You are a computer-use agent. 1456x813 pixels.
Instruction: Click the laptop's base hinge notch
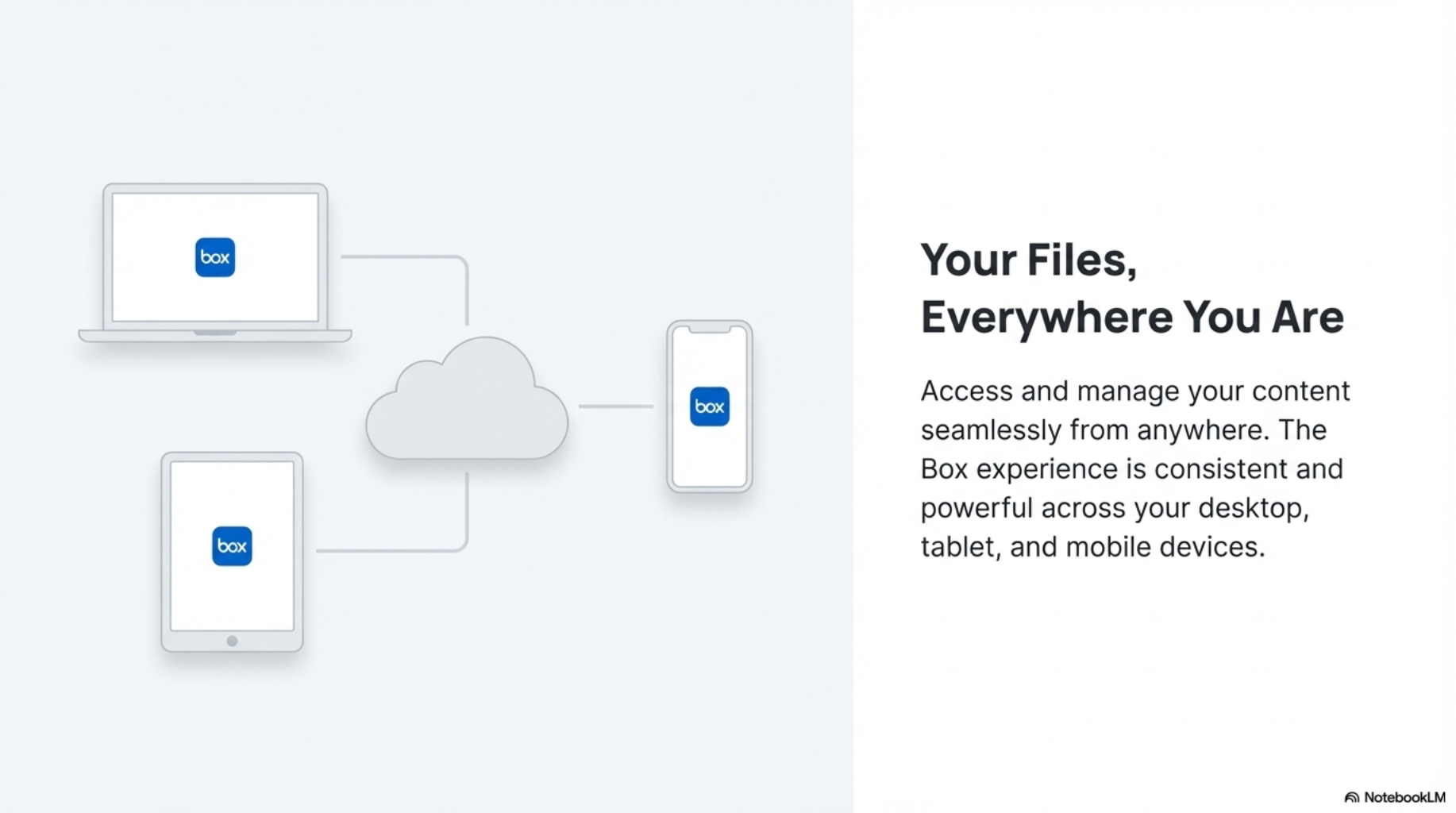click(x=215, y=333)
